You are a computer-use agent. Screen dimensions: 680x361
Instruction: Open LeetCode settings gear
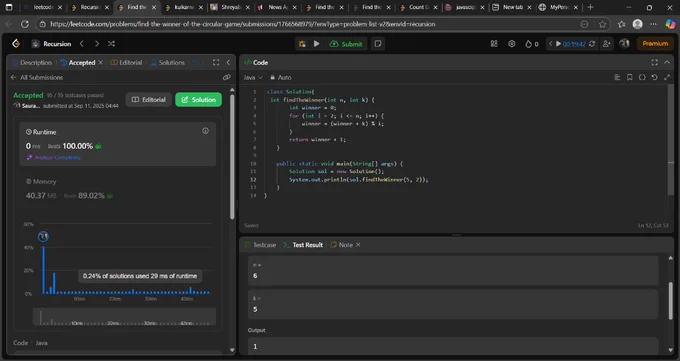point(512,44)
